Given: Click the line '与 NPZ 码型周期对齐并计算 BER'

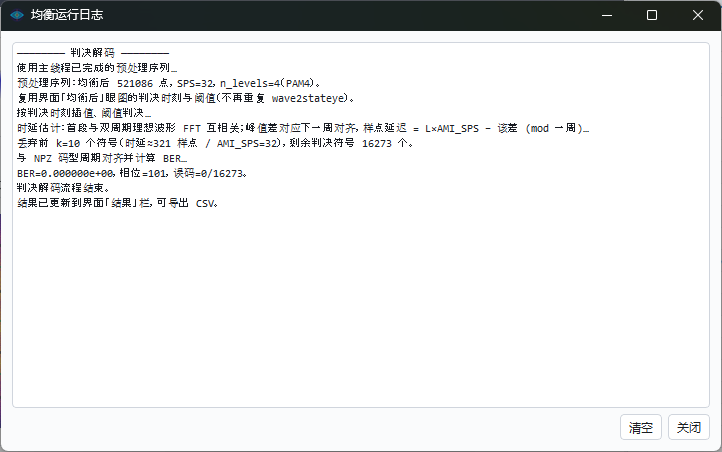Looking at the screenshot, I should click(x=102, y=158).
